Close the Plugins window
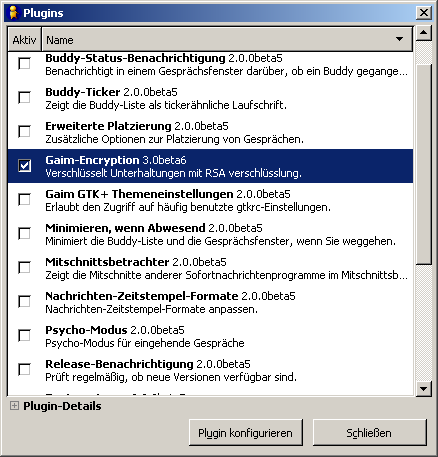Screen dimensions: 438x457 [x=424, y=13]
